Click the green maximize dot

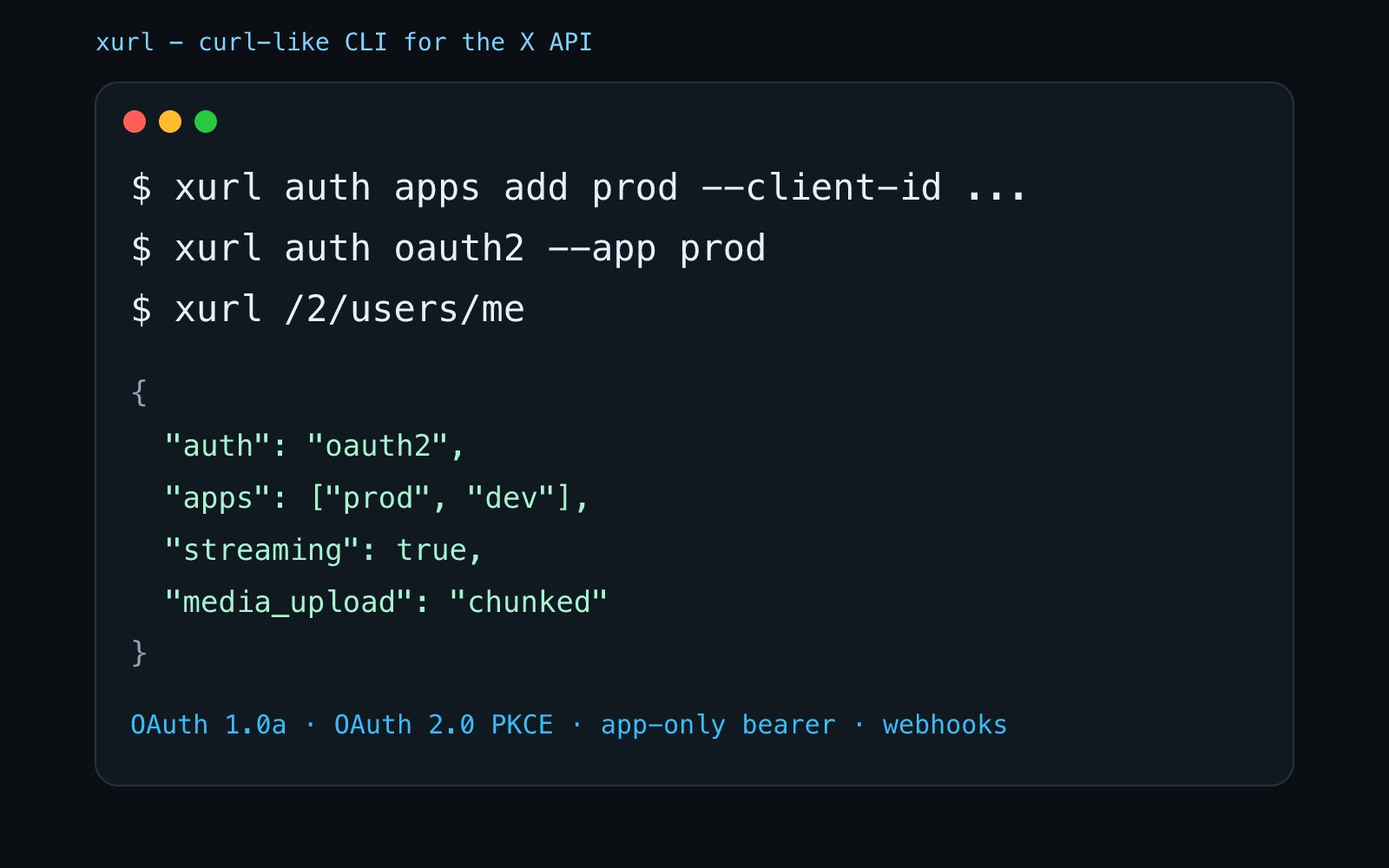[x=206, y=122]
